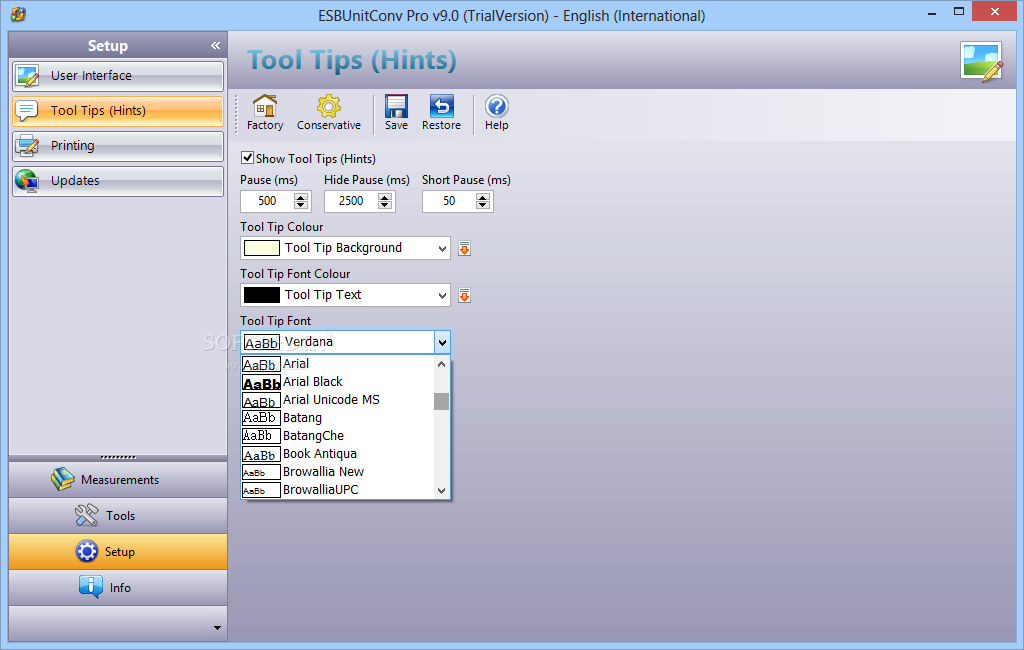
Task: Decrease the Short Pause (ms) value
Action: coord(483,206)
